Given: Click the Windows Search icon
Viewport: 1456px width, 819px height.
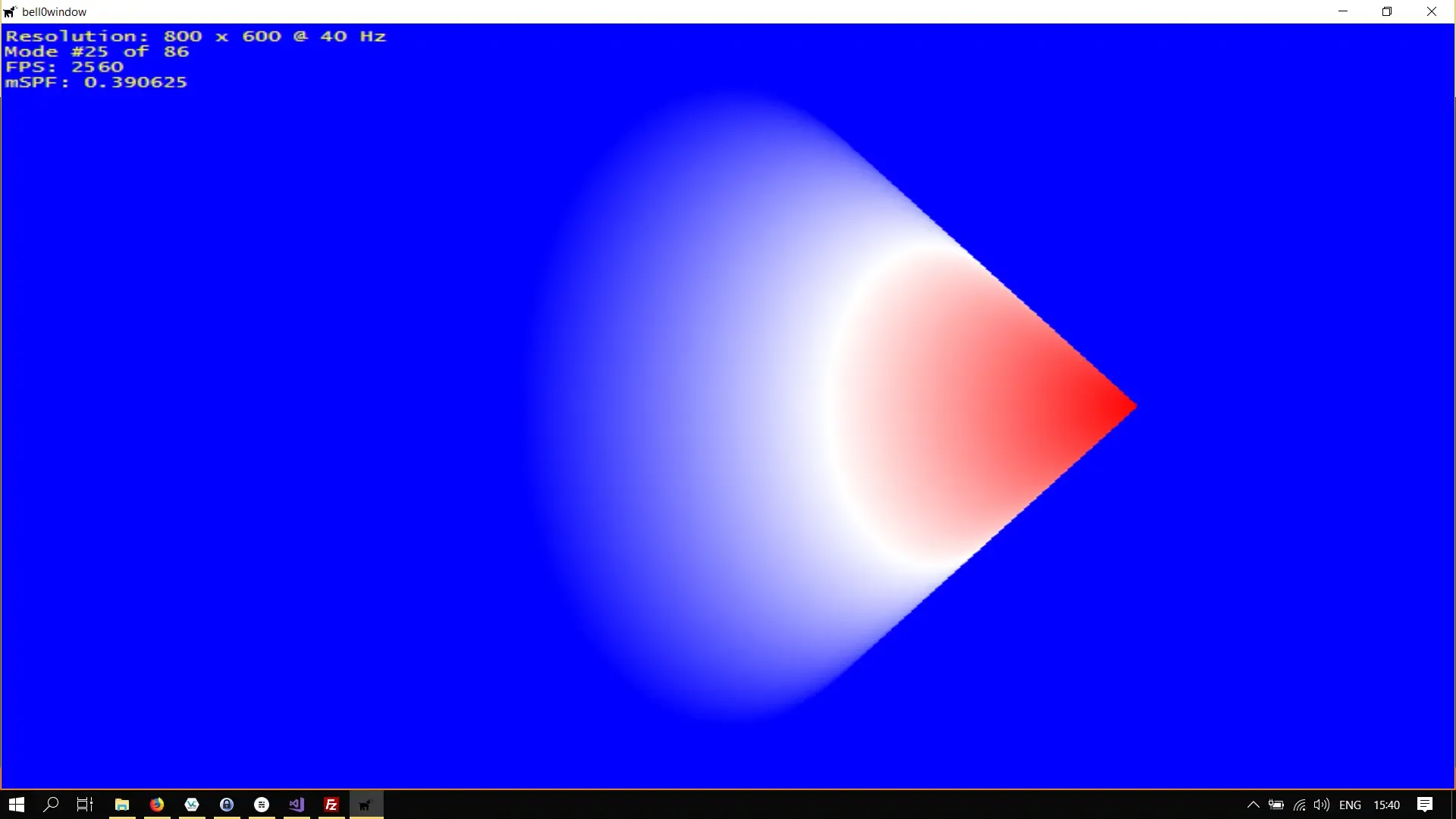Looking at the screenshot, I should (x=51, y=805).
